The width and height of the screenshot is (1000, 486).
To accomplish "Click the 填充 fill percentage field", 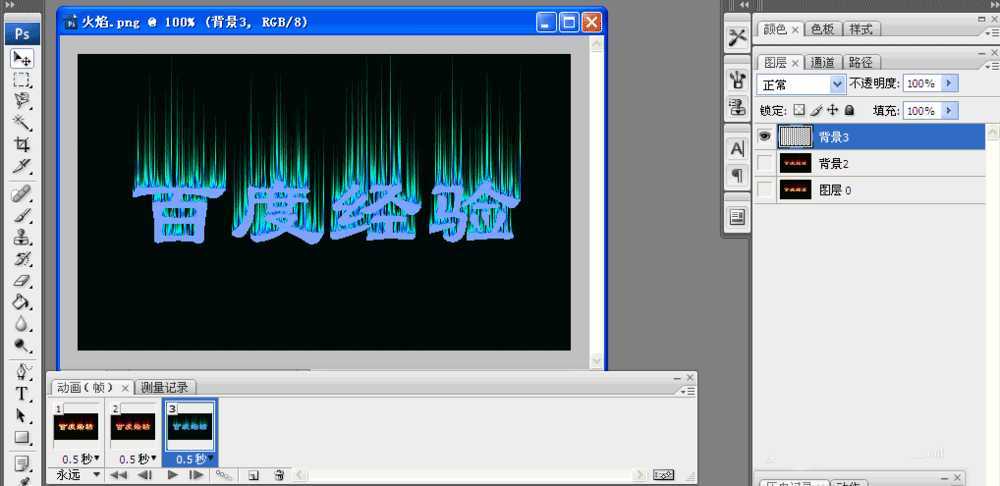I will [x=920, y=110].
